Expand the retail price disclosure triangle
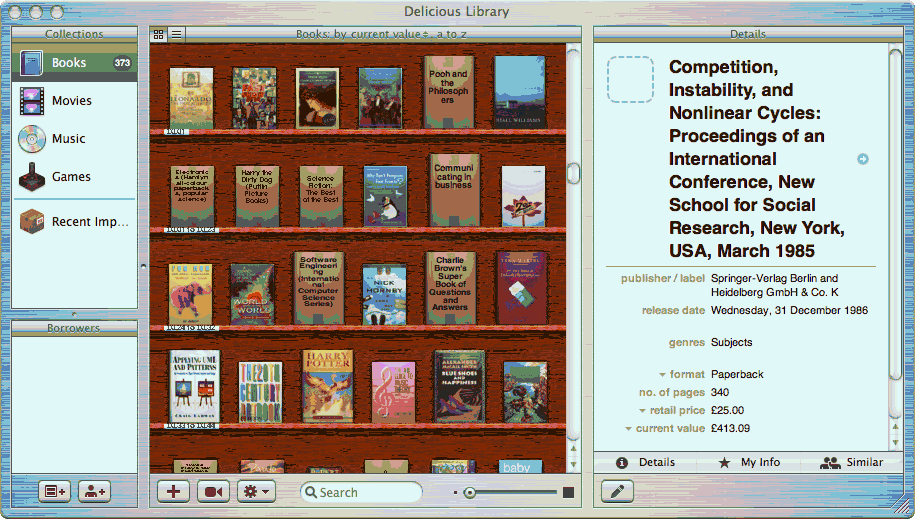The height and width of the screenshot is (519, 915). tap(642, 410)
